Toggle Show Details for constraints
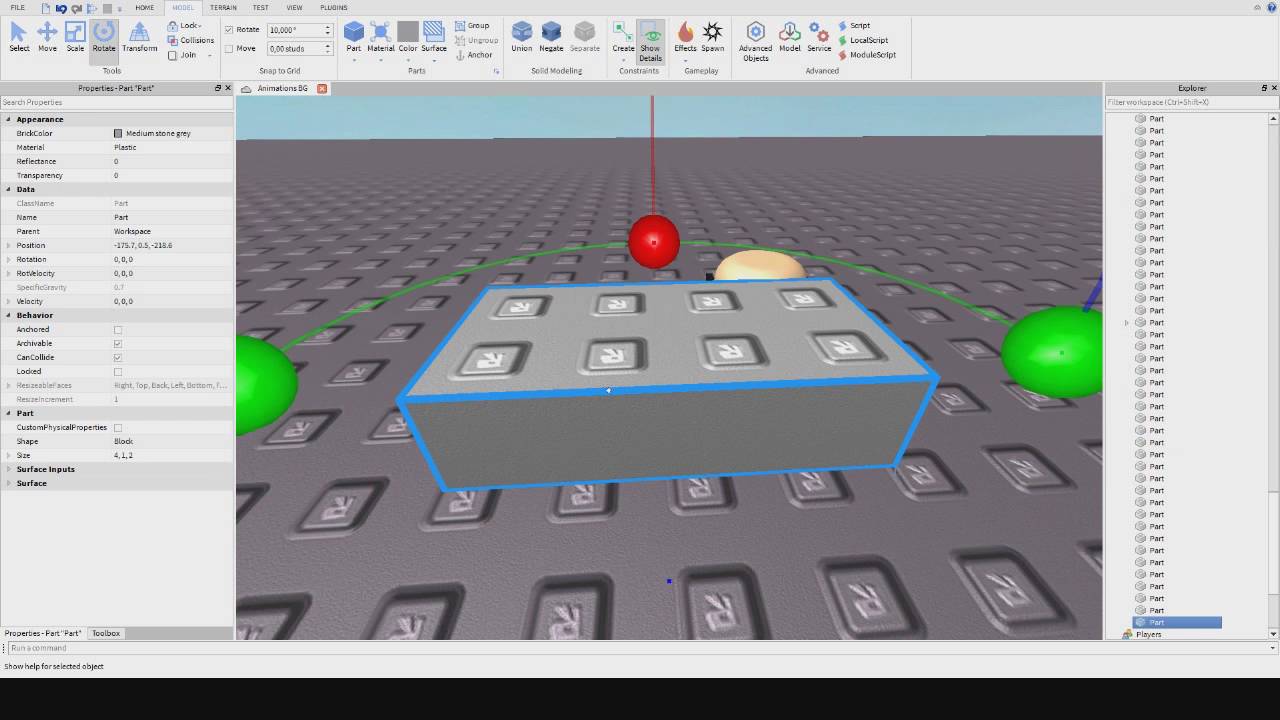This screenshot has width=1280, height=720. (x=650, y=42)
